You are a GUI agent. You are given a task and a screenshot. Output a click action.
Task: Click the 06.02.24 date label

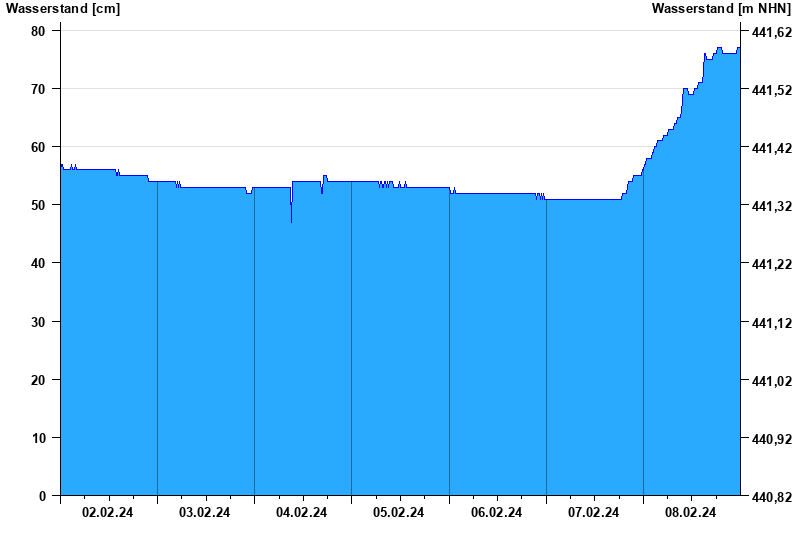[x=496, y=512]
